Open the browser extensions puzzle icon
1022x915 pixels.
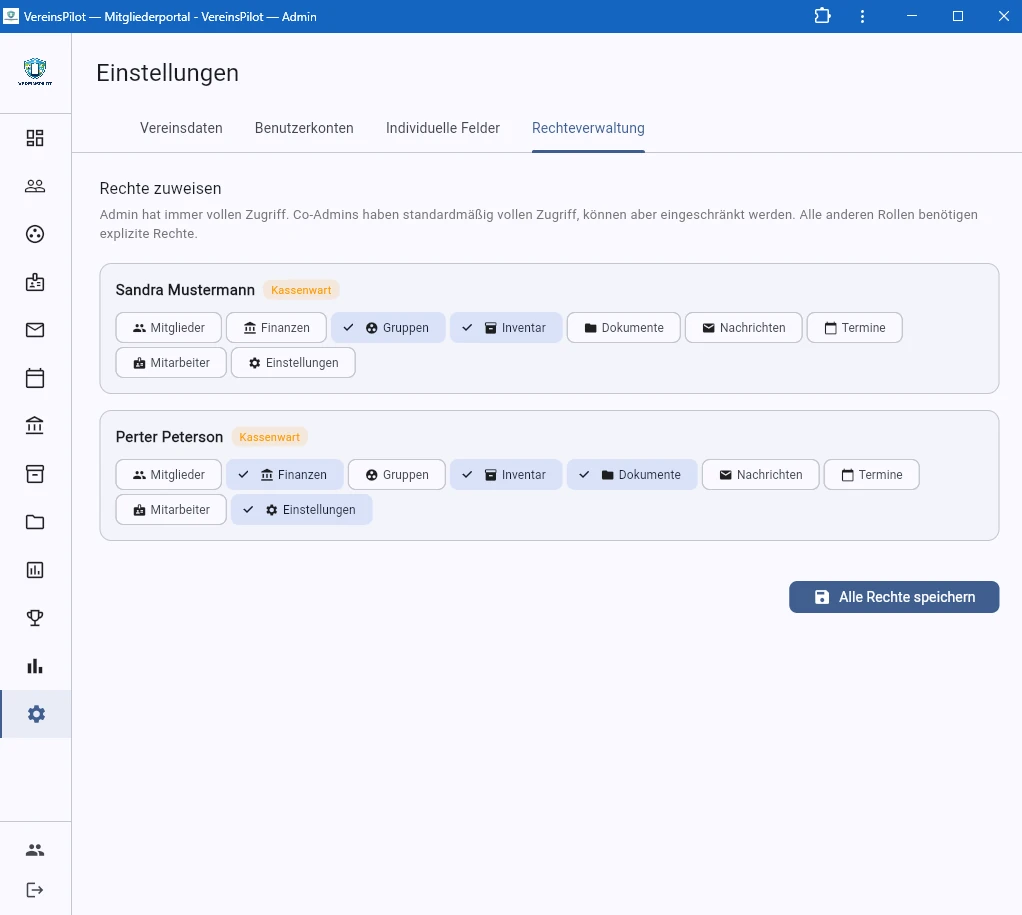[822, 16]
